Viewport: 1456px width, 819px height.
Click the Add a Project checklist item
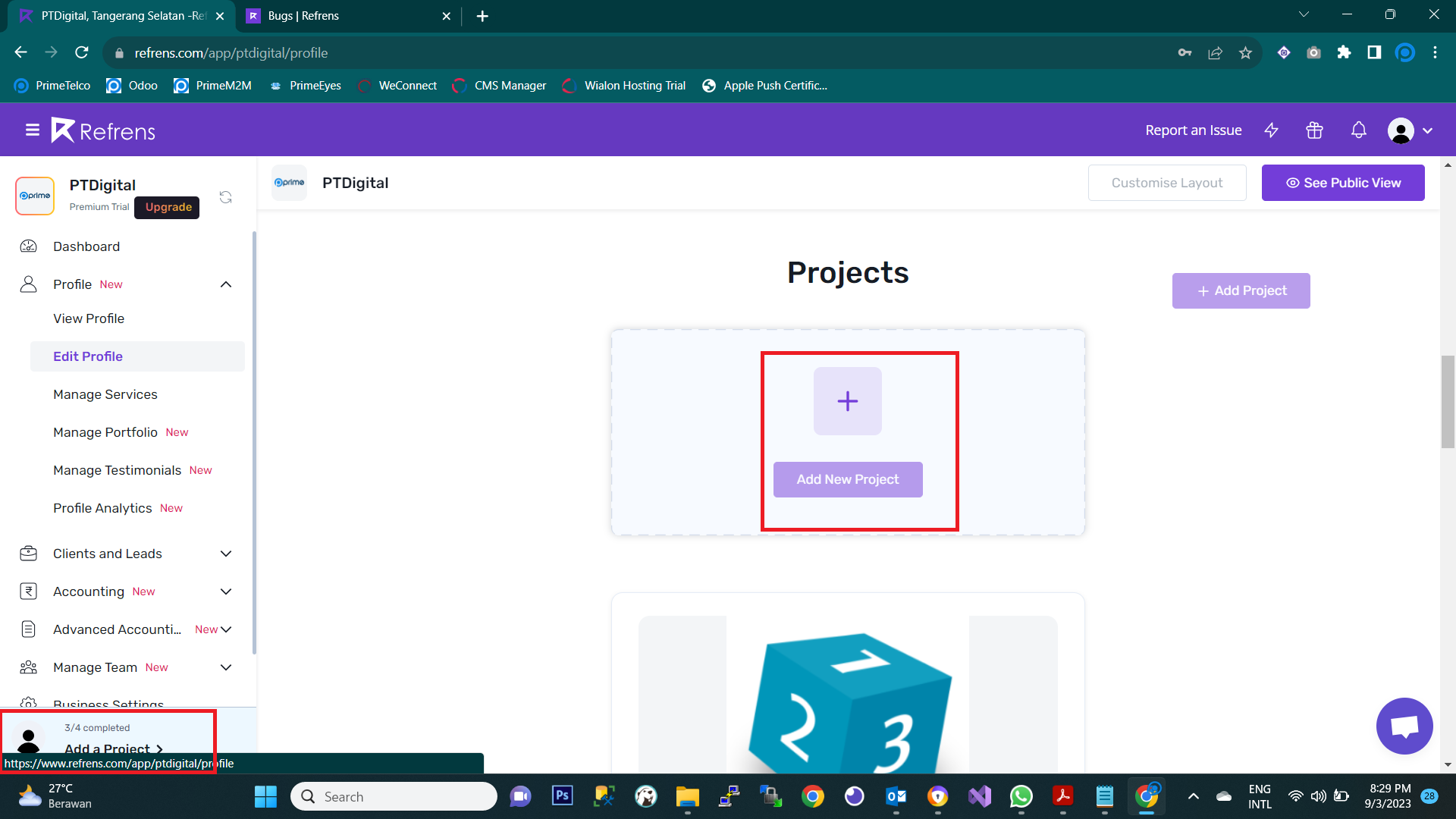[113, 749]
